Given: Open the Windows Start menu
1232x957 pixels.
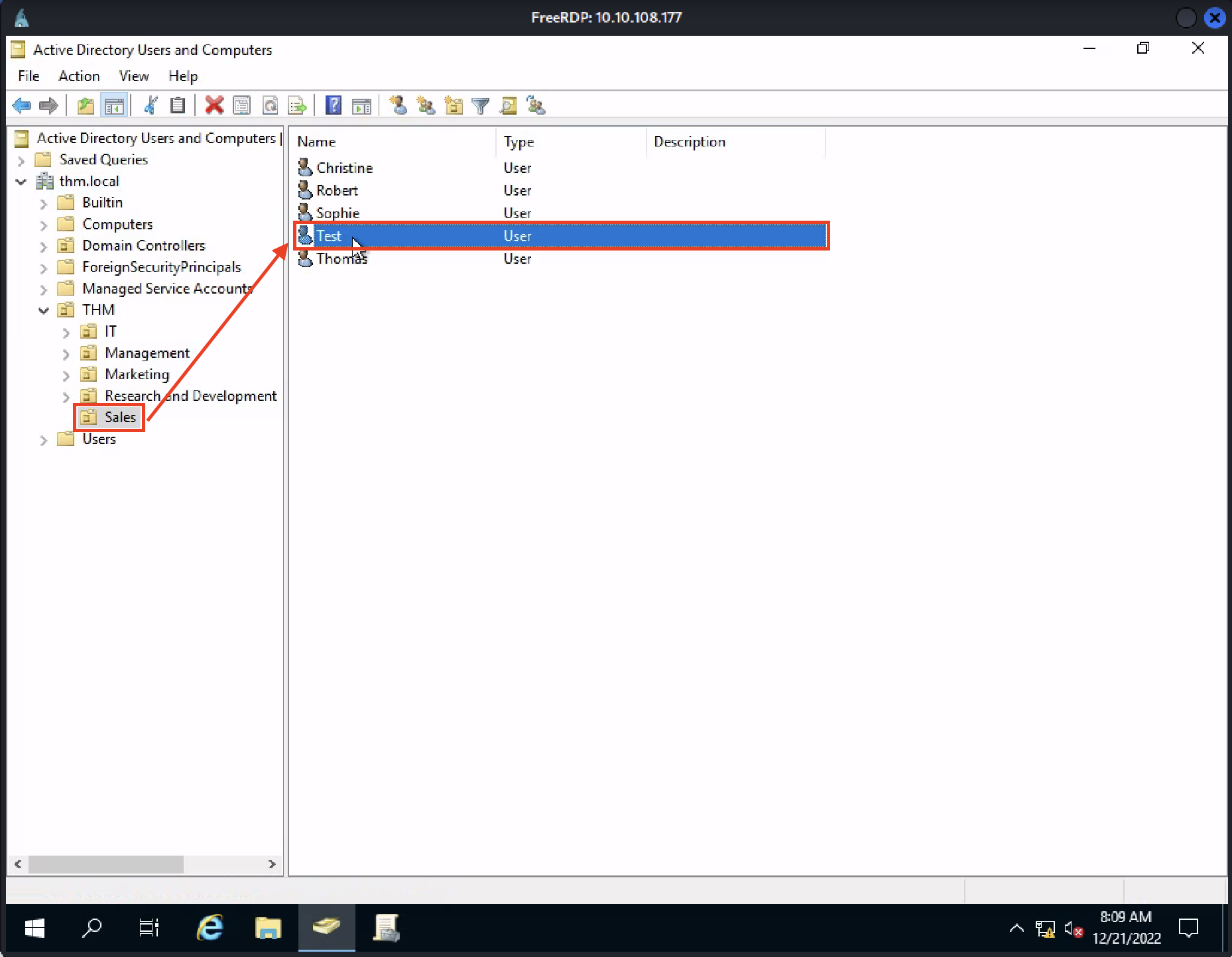Looking at the screenshot, I should (x=34, y=929).
